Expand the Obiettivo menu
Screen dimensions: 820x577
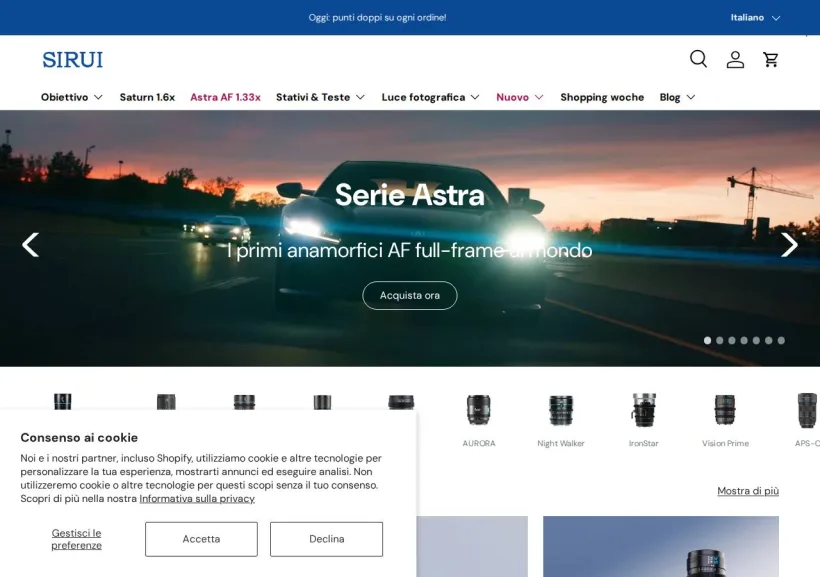(x=72, y=97)
